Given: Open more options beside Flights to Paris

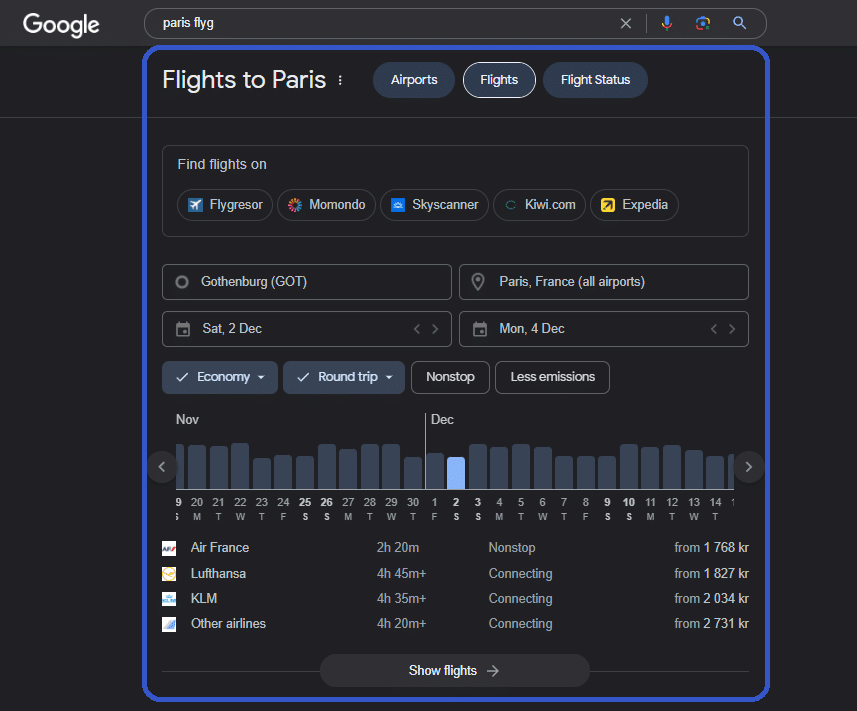Looking at the screenshot, I should coord(340,80).
